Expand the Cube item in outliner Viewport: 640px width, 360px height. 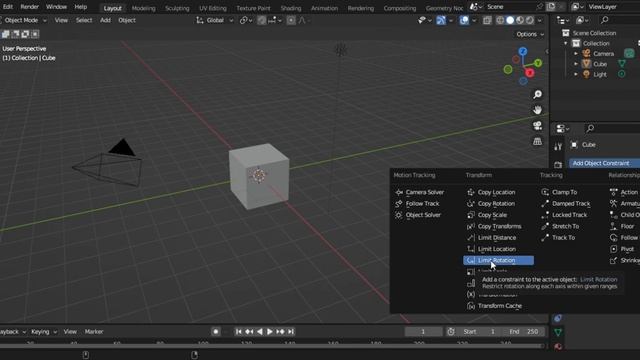576,64
